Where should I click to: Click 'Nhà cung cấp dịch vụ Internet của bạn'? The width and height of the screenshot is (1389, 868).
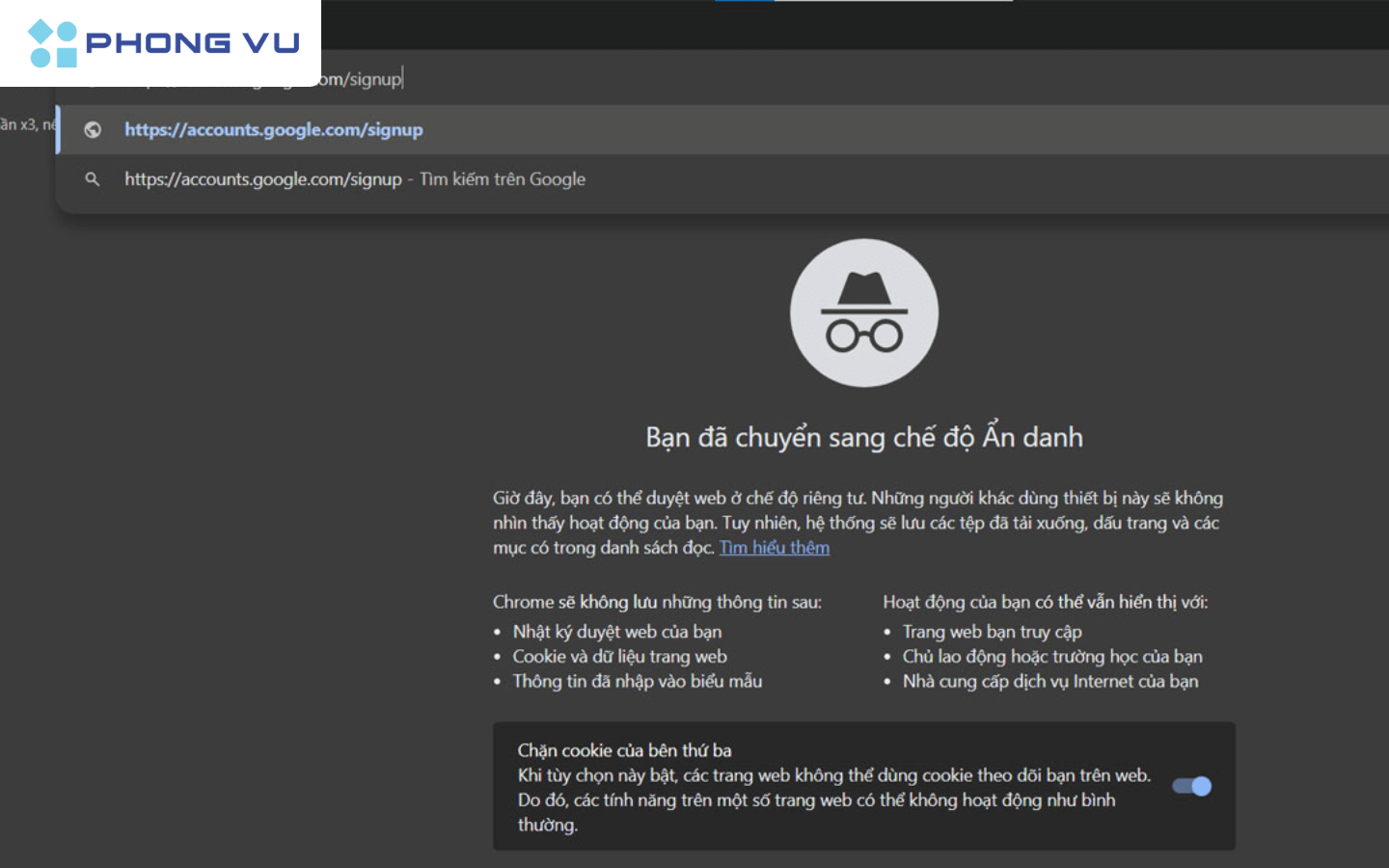[x=1050, y=681]
